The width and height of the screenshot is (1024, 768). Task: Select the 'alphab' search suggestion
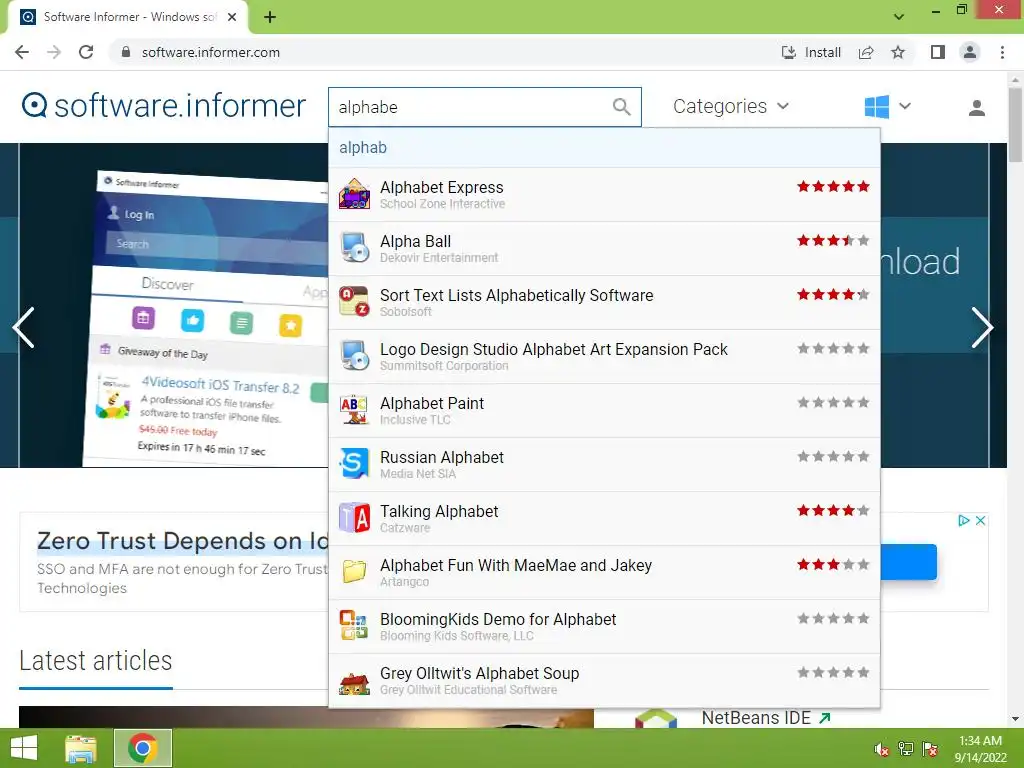coord(604,148)
